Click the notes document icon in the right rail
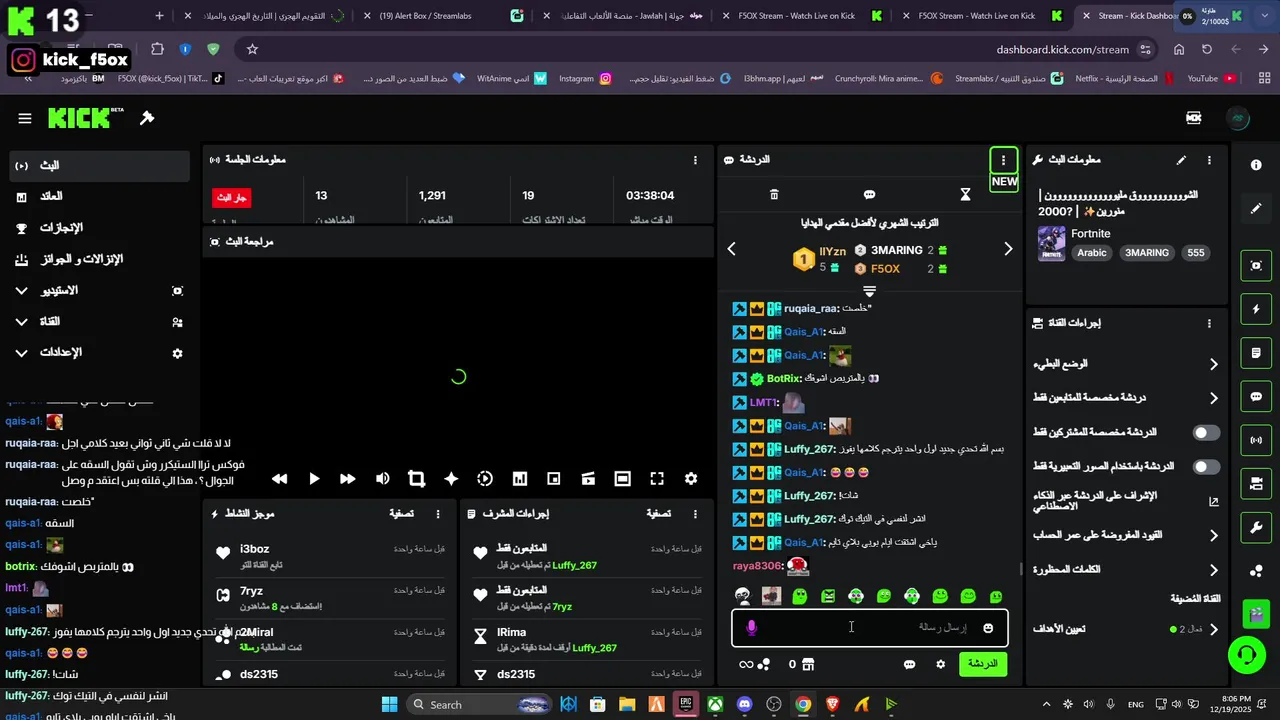 (x=1256, y=353)
